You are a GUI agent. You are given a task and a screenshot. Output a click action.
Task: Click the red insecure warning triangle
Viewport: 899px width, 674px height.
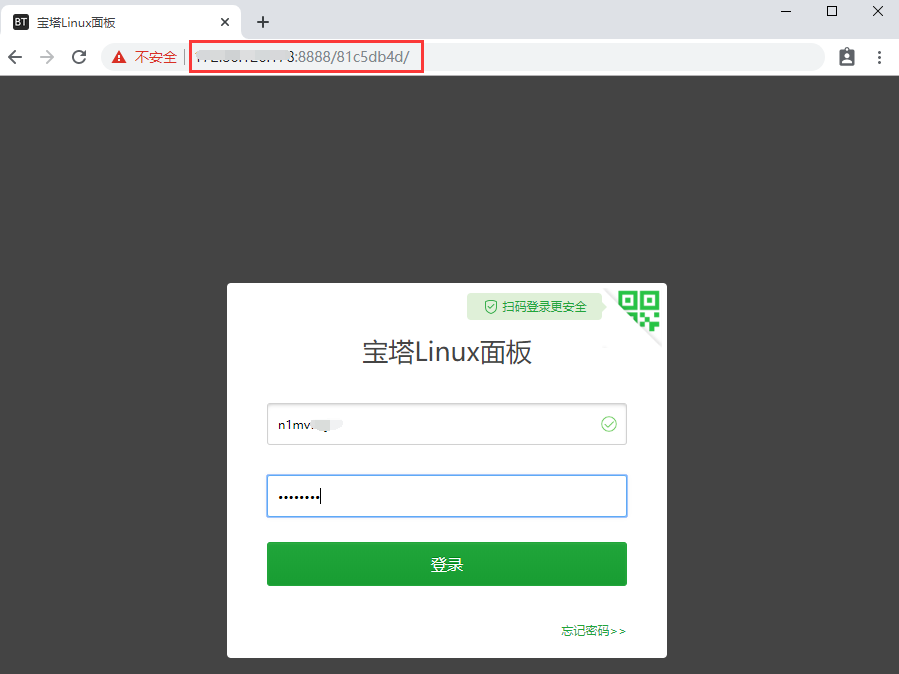pyautogui.click(x=119, y=57)
